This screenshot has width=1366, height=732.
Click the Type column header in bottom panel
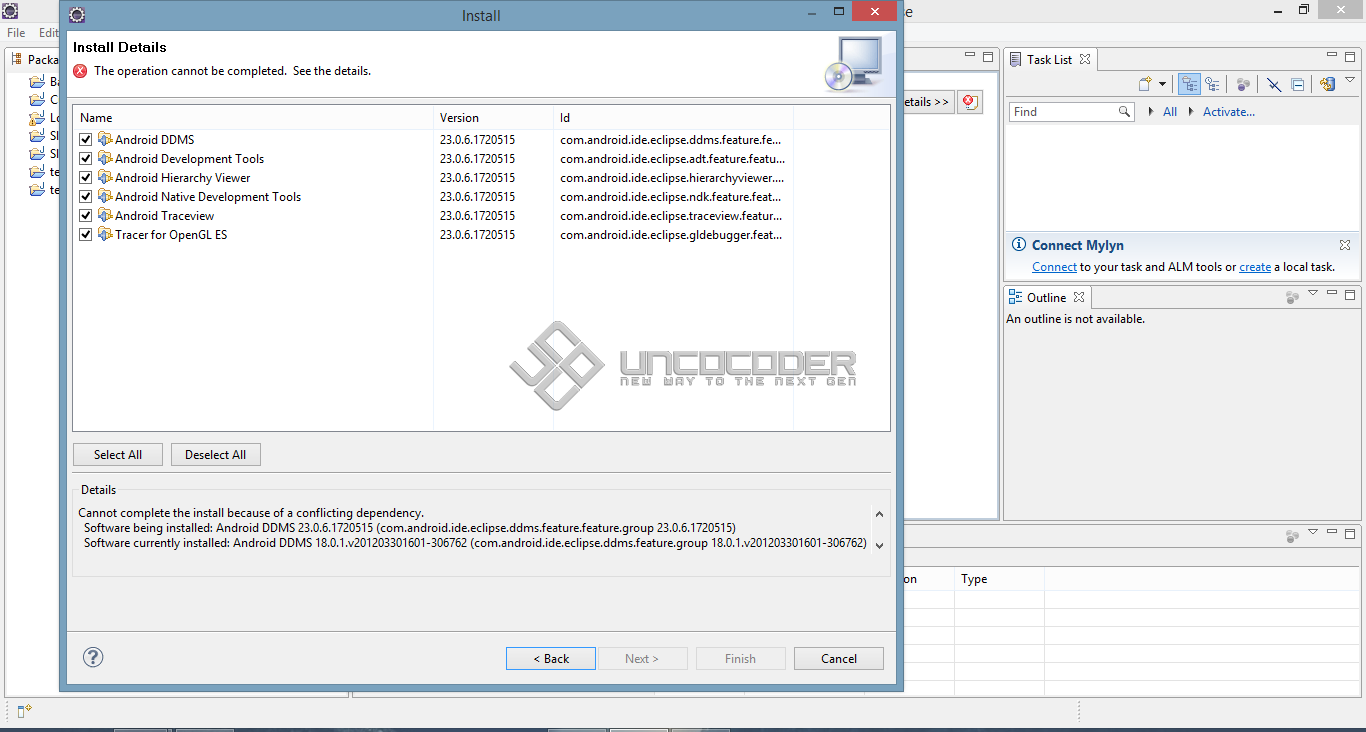pos(999,579)
